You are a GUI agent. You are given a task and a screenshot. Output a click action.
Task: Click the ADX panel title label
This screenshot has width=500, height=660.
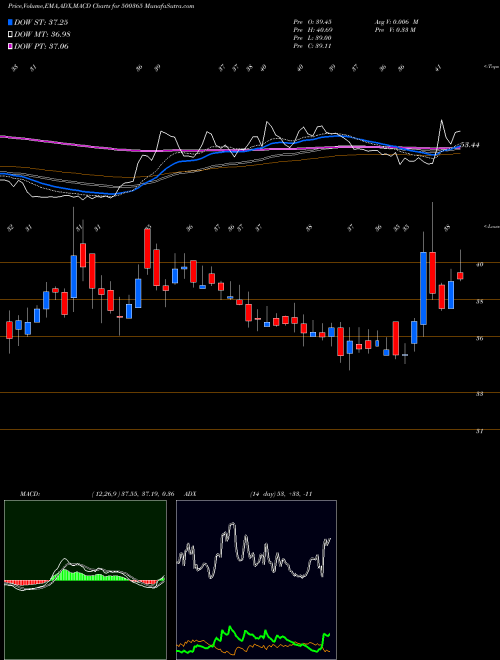tap(191, 494)
